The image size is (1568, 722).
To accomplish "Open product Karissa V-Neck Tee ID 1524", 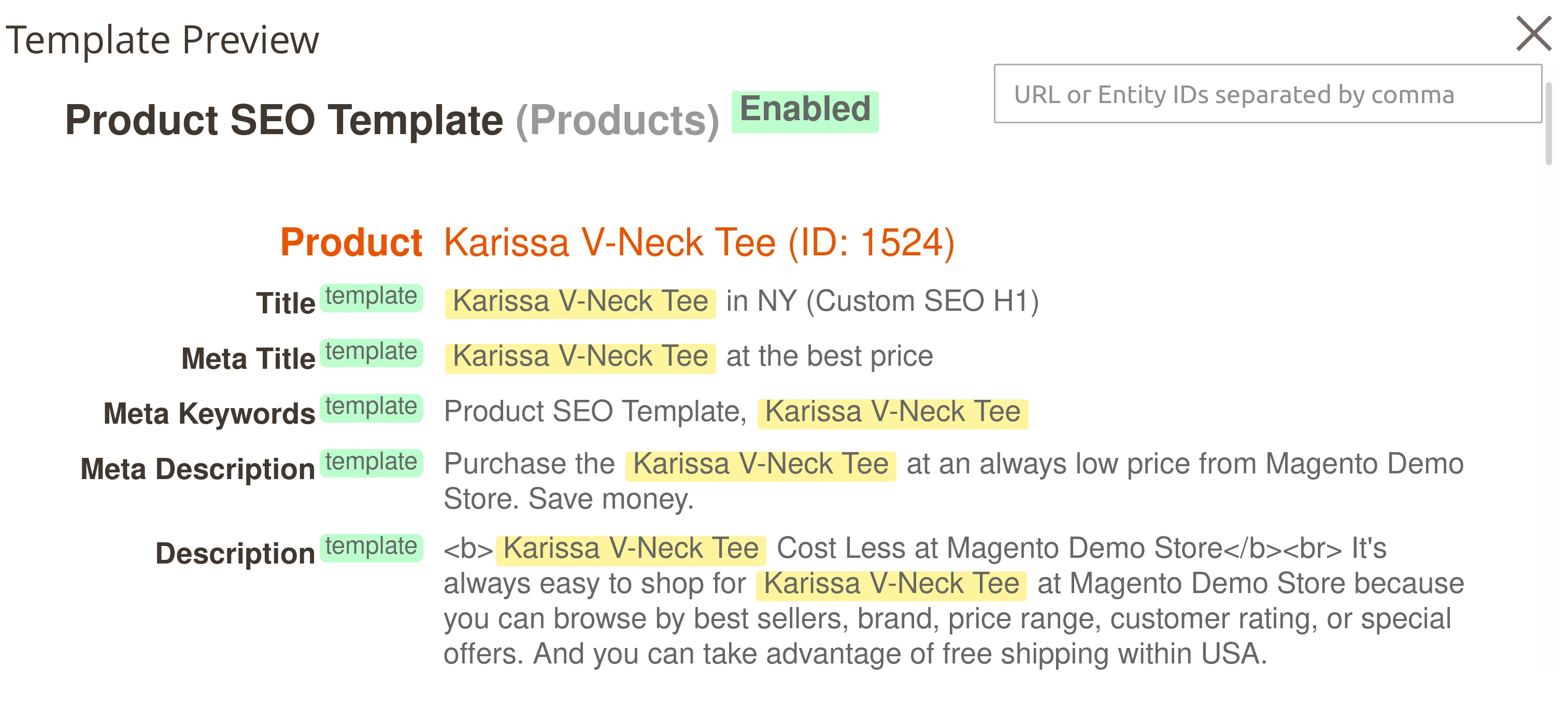I will pos(699,241).
